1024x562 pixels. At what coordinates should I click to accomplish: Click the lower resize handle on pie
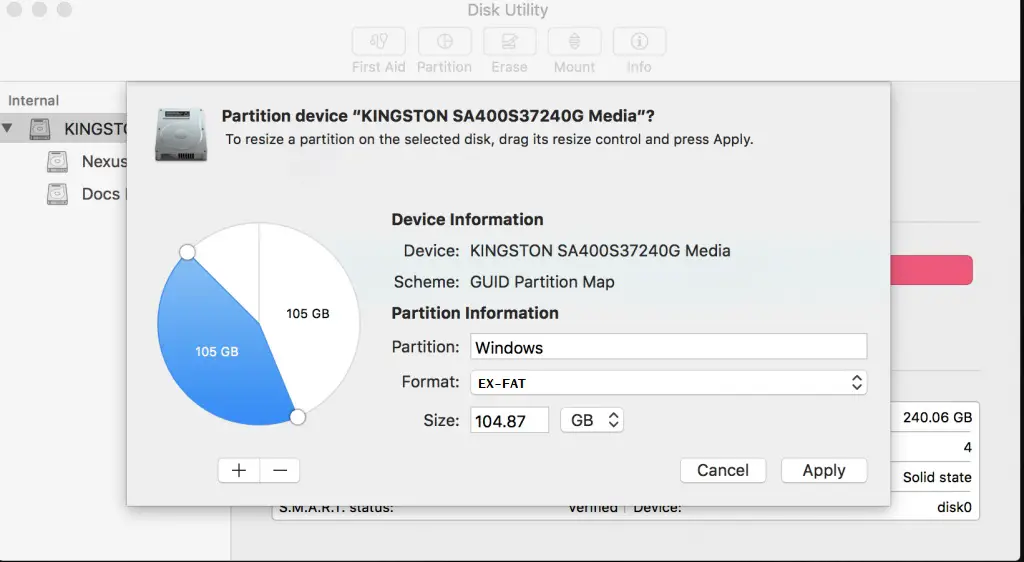pos(297,416)
